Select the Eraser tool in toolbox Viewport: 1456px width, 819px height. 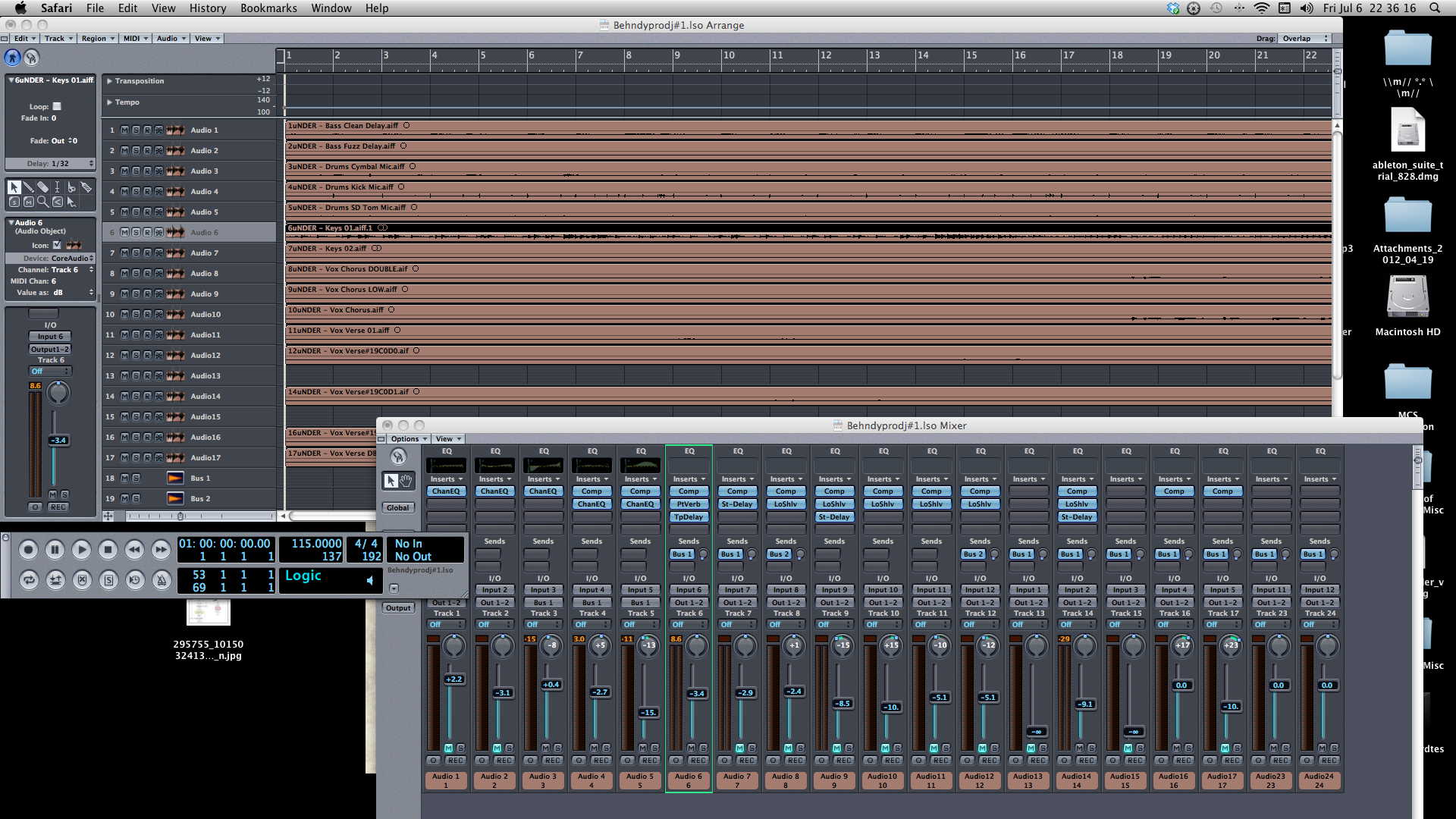[x=42, y=187]
